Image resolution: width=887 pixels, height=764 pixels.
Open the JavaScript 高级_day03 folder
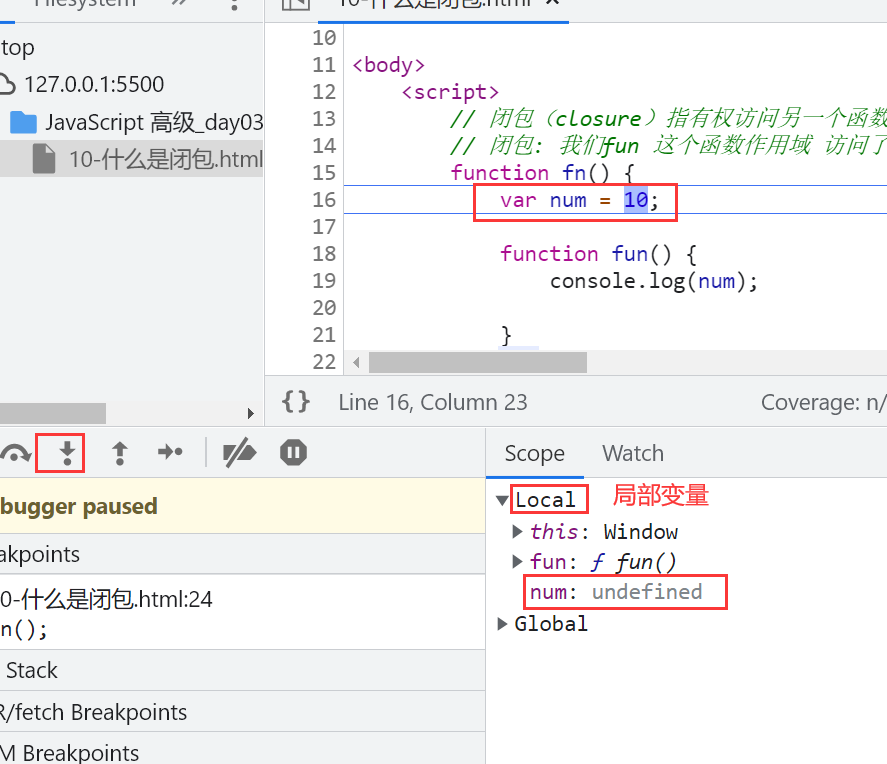(x=153, y=122)
